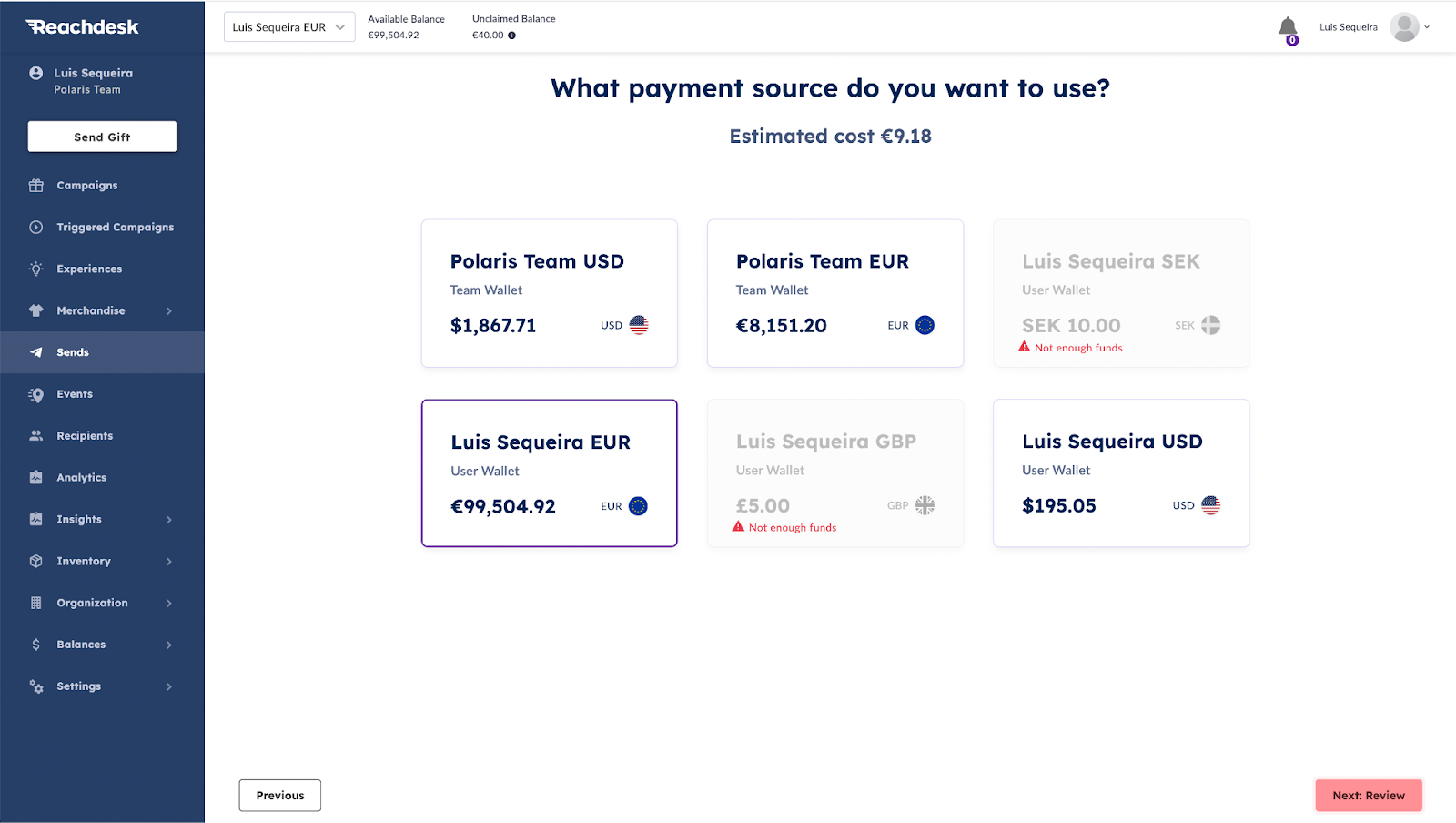Expand the Balances submenu chevron

[x=169, y=645]
